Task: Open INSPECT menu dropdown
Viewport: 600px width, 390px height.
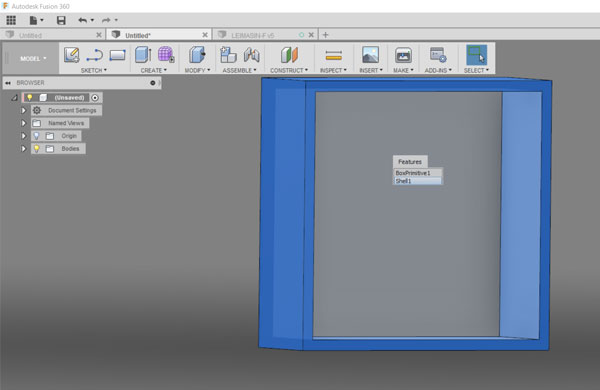Action: (x=333, y=70)
